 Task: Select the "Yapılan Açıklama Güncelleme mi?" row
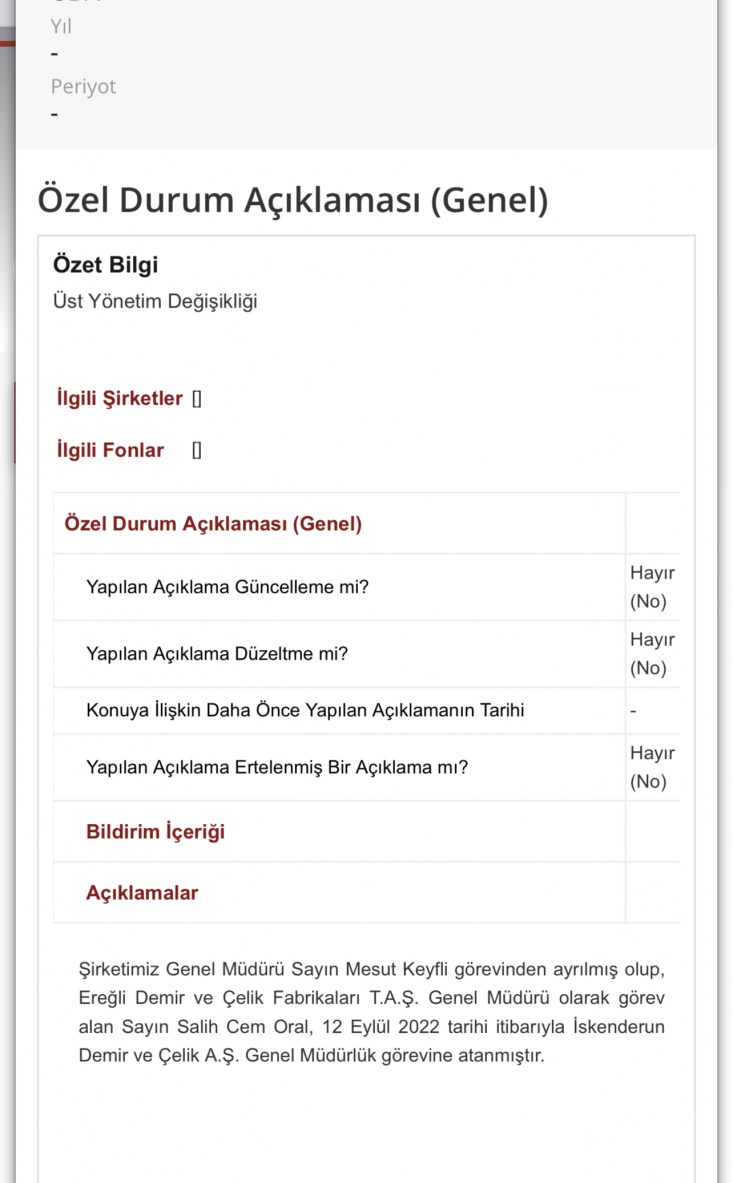[x=227, y=587]
